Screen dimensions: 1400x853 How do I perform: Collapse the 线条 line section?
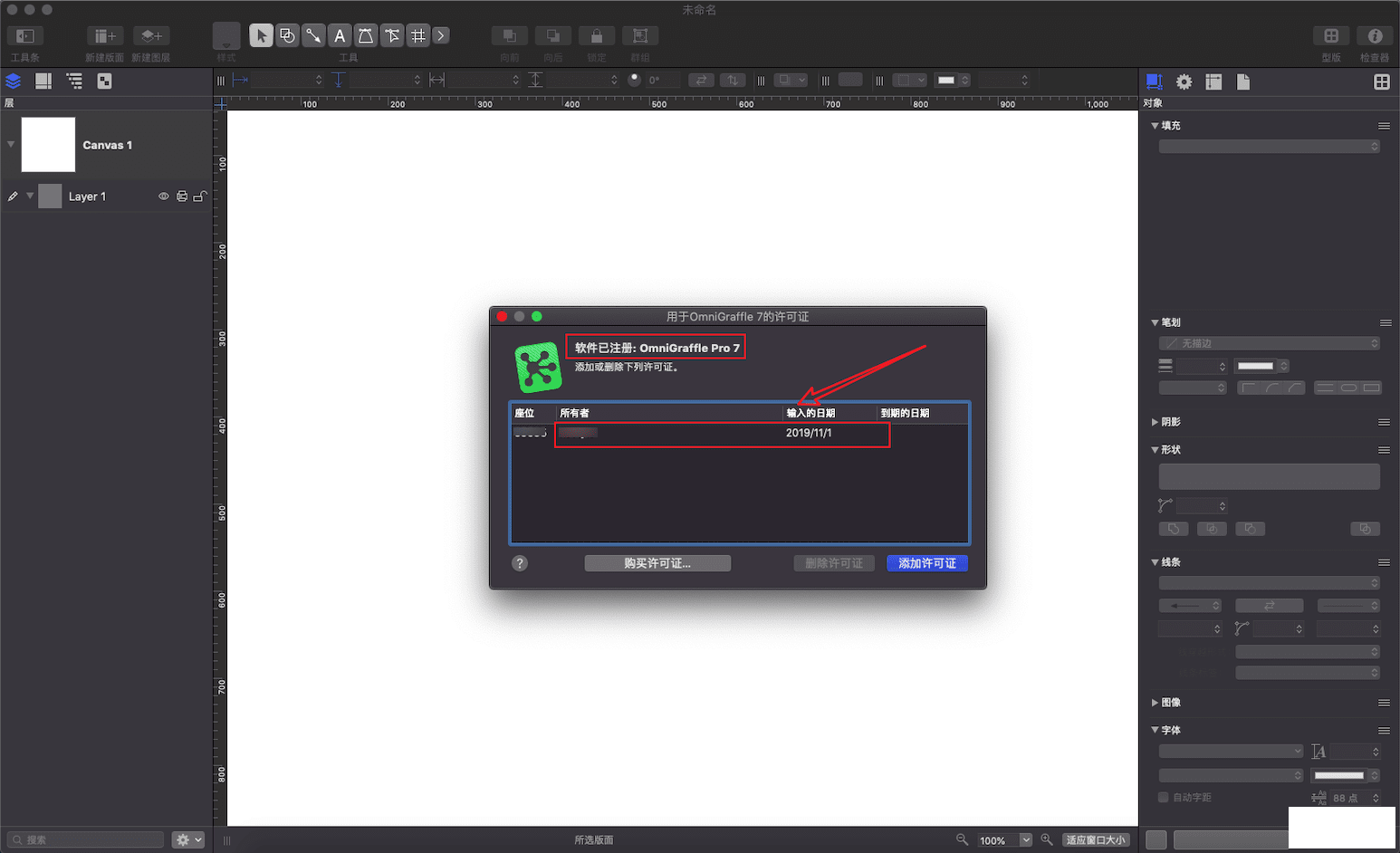(x=1155, y=562)
